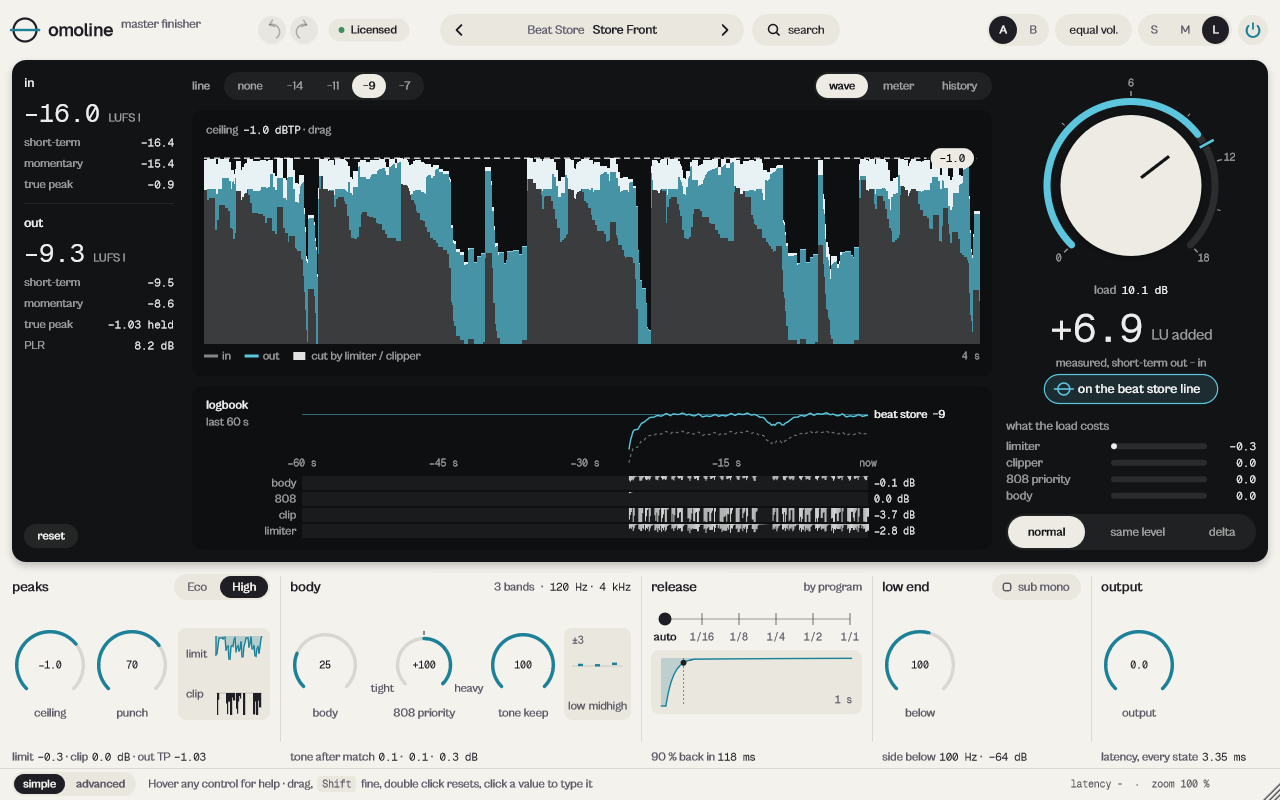Click the omoline logo icon

(25, 30)
